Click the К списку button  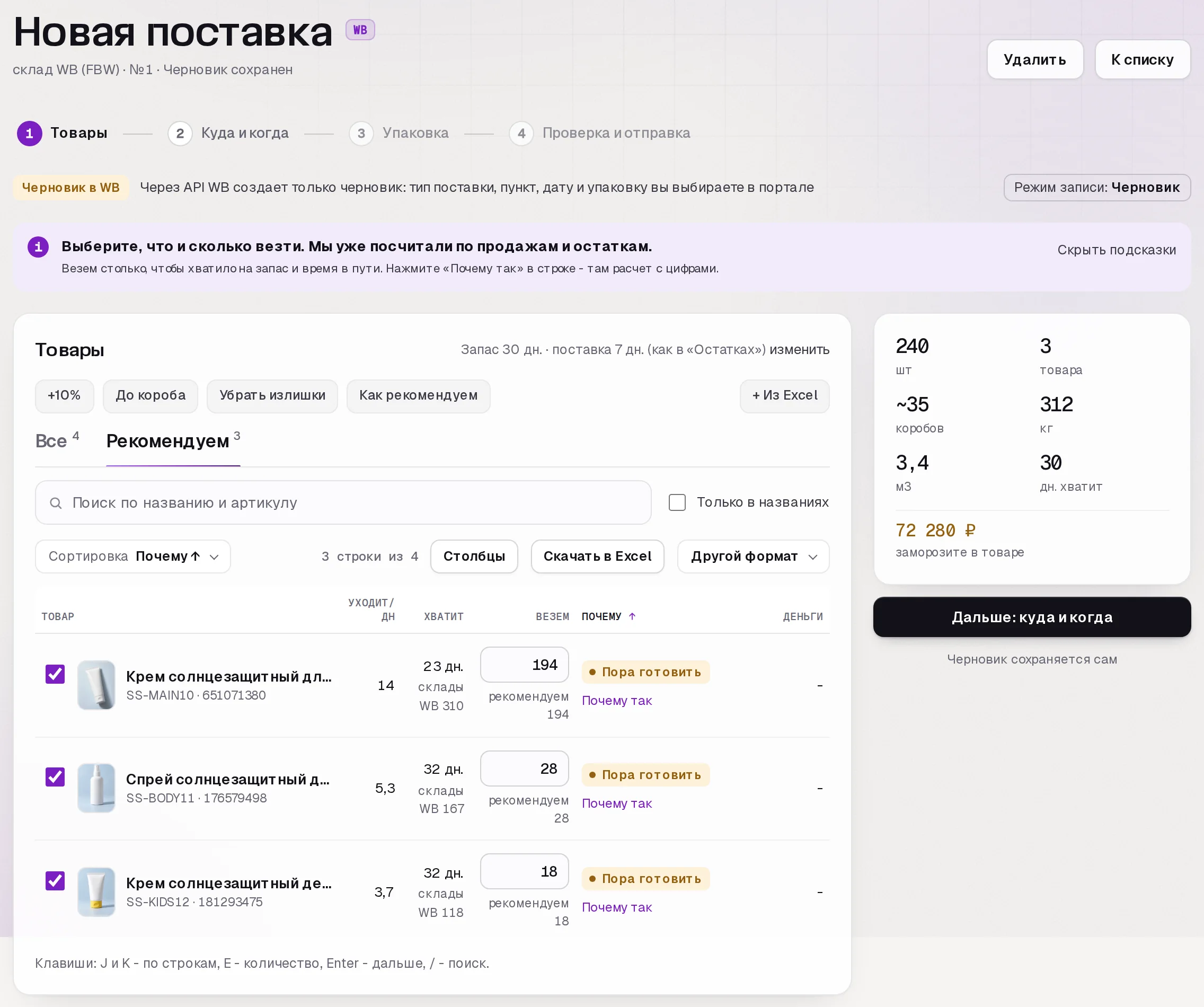[1142, 60]
